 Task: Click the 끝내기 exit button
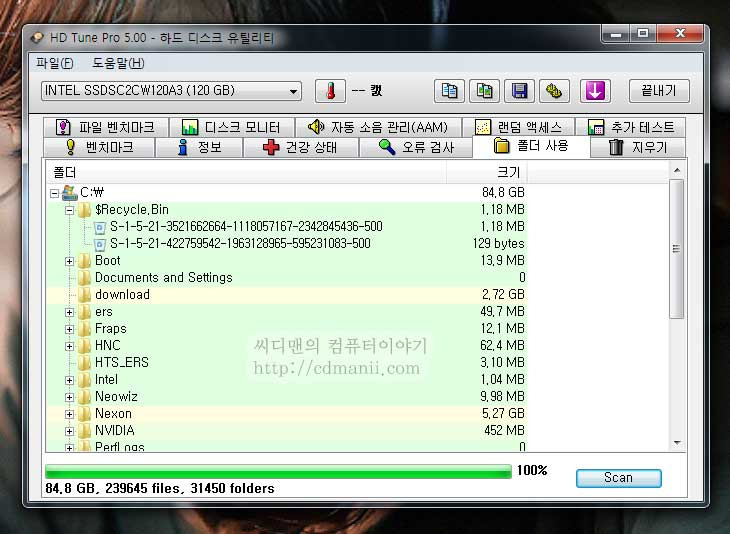pyautogui.click(x=659, y=91)
